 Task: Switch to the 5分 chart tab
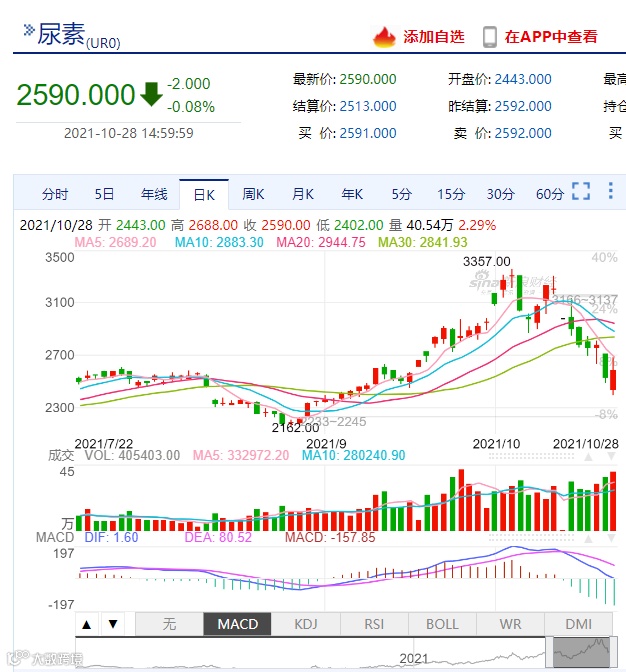point(401,194)
